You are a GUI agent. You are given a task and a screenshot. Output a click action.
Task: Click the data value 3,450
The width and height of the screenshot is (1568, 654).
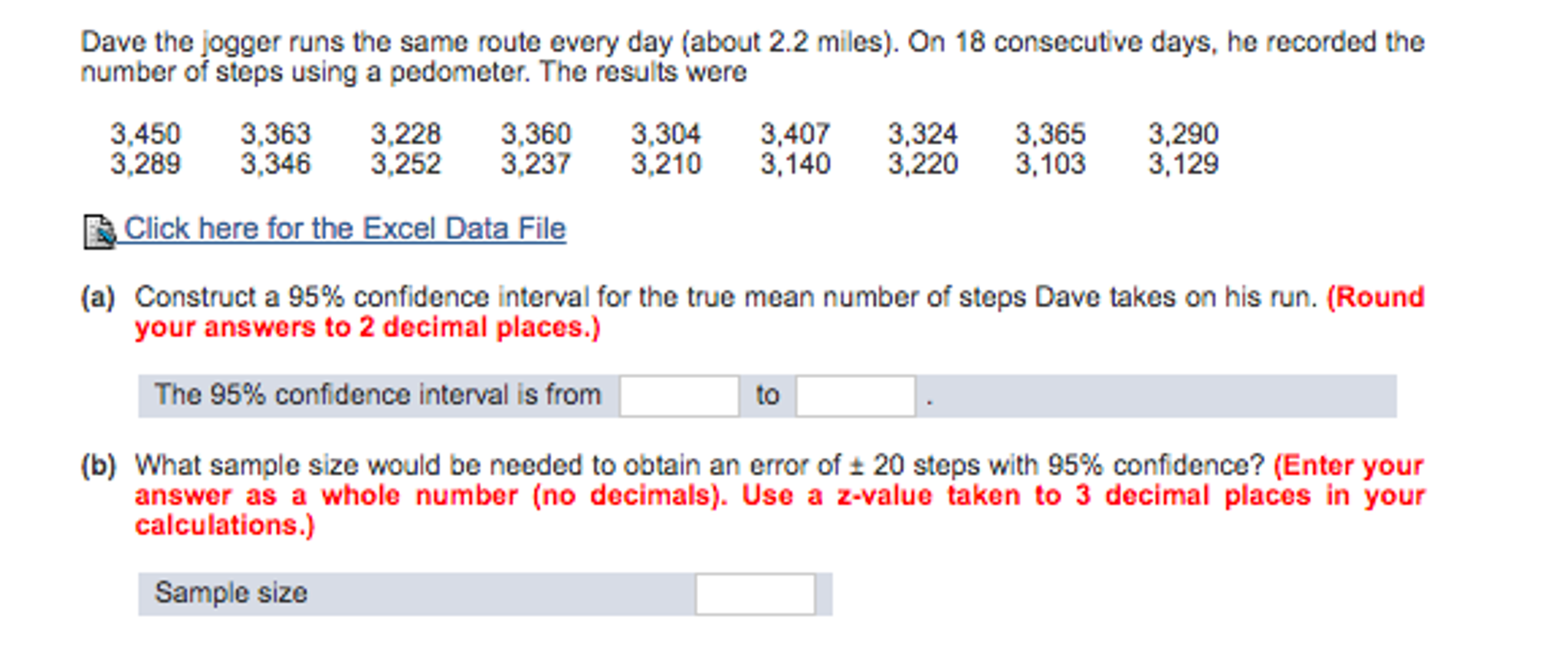(x=146, y=134)
